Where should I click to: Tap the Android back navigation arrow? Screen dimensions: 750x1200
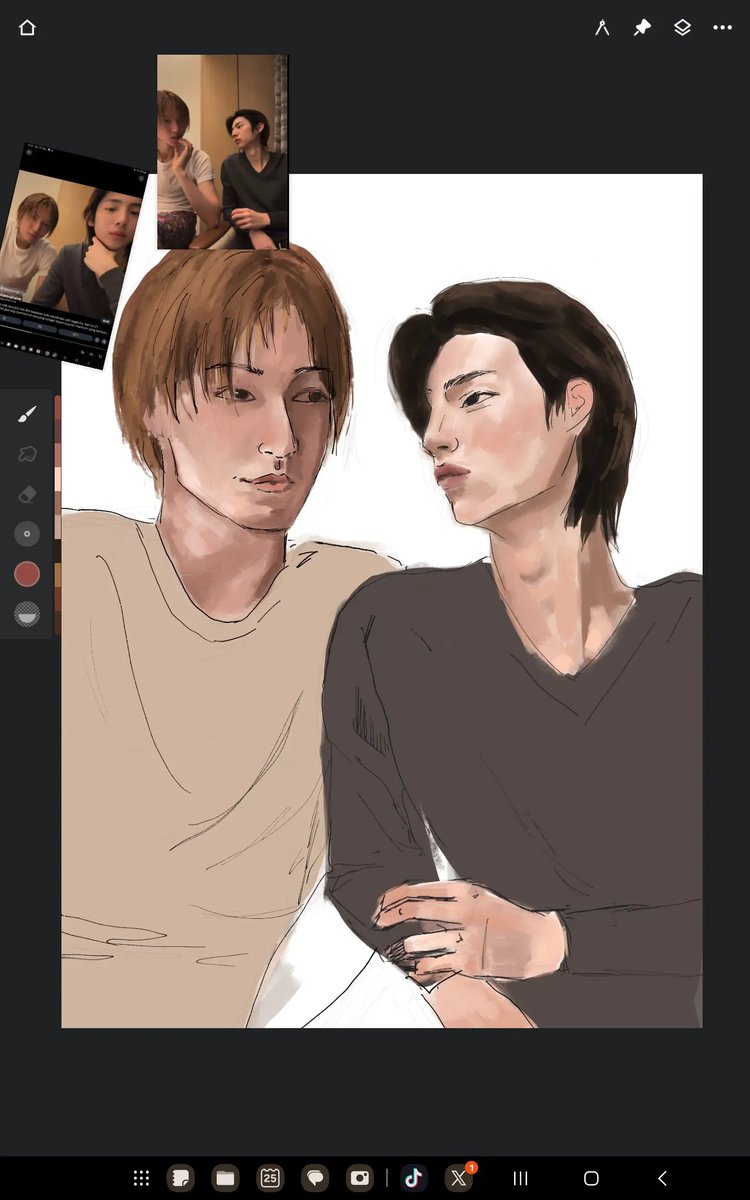[x=662, y=1178]
